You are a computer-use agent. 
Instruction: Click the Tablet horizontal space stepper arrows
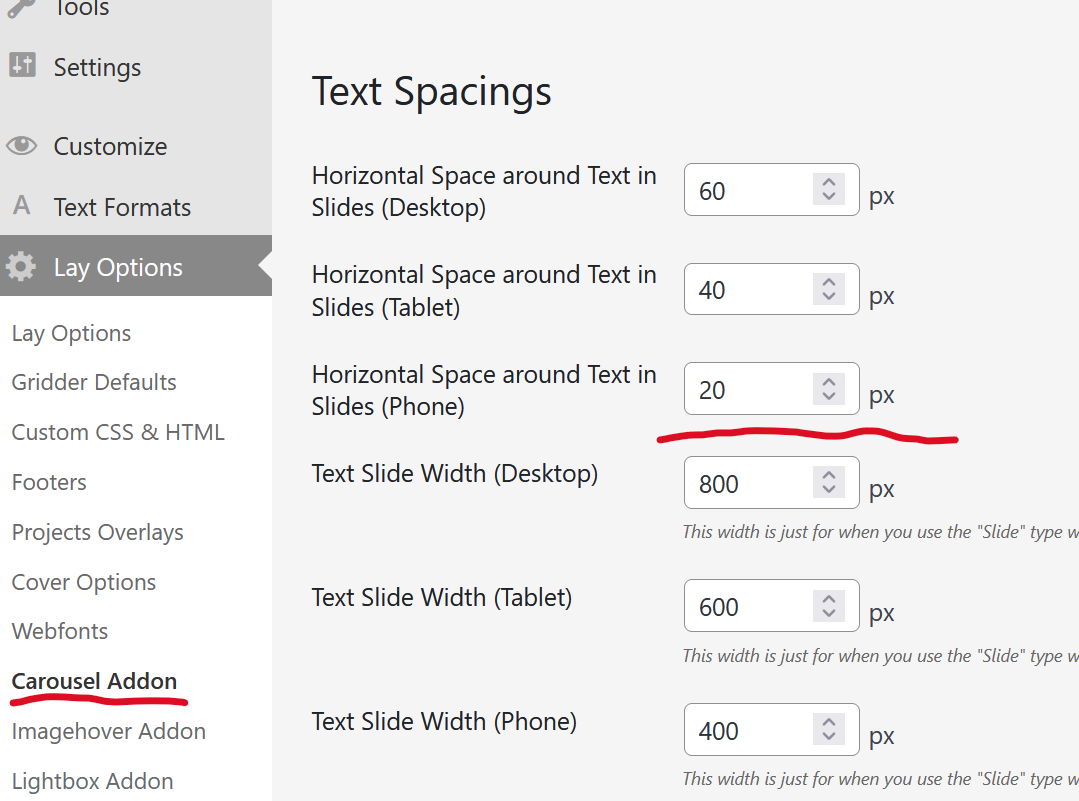coord(828,289)
